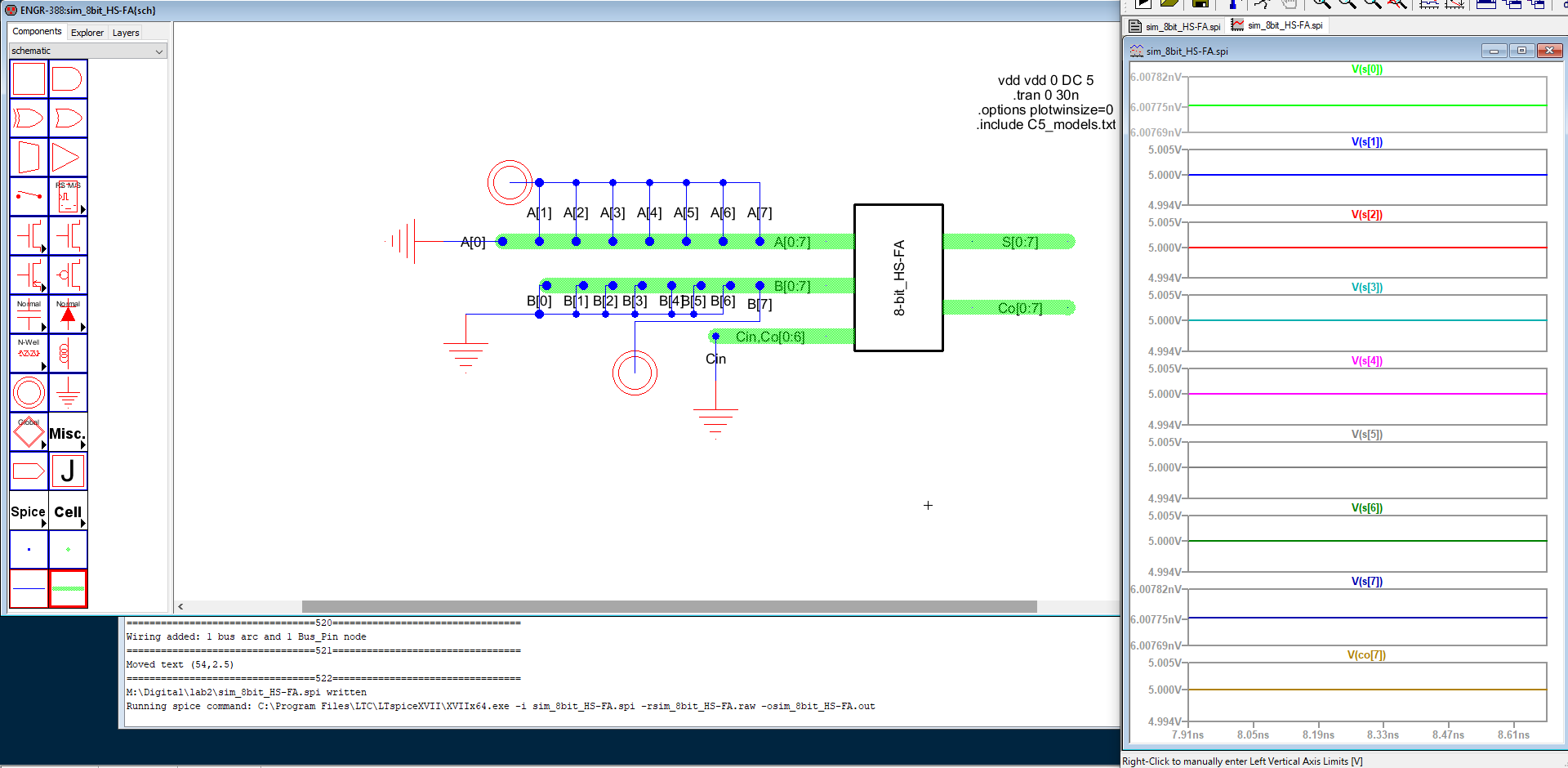Click the V(s[6]) trace label

pyautogui.click(x=1367, y=507)
